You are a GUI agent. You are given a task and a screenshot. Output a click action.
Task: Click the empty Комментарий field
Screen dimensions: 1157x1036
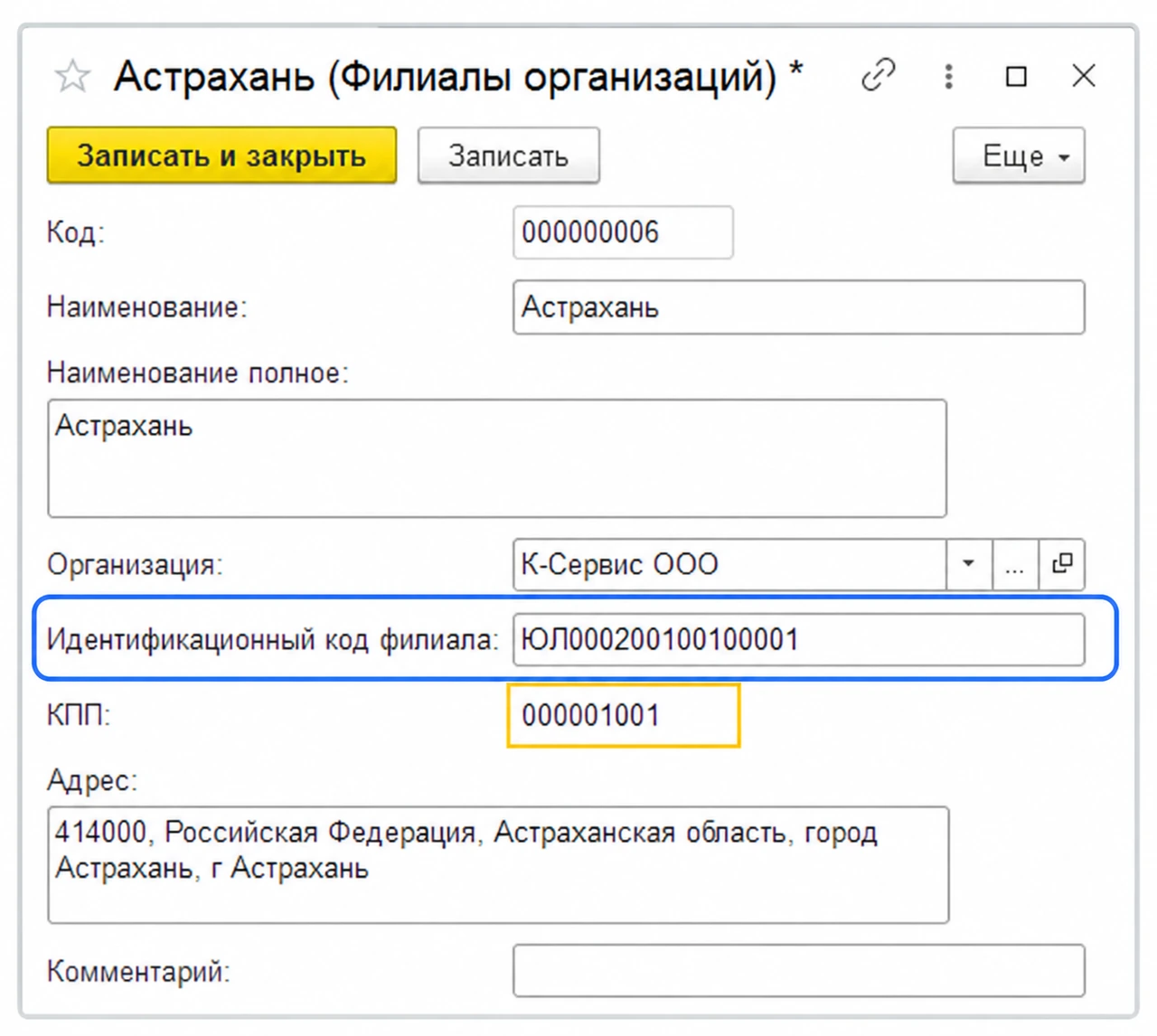[798, 971]
